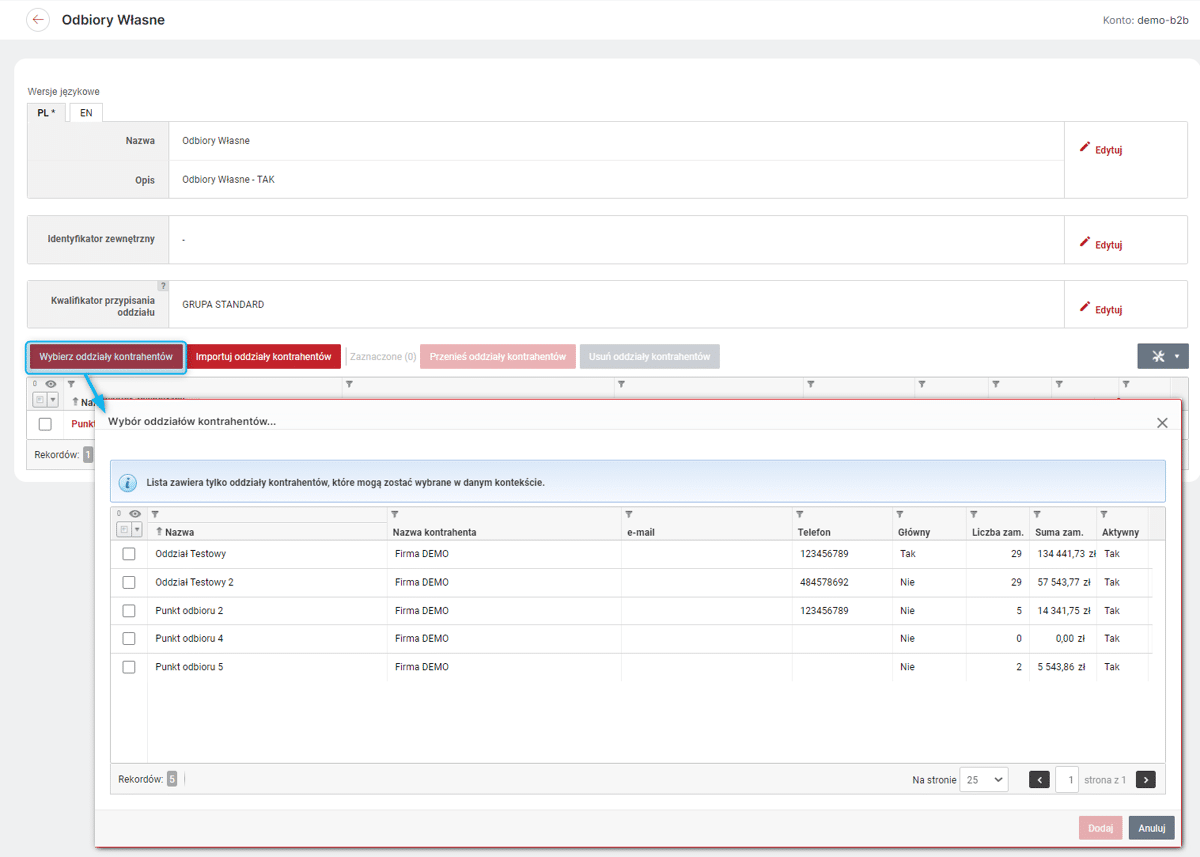The image size is (1200, 857).
Task: Click the page number input field
Action: (x=1067, y=780)
